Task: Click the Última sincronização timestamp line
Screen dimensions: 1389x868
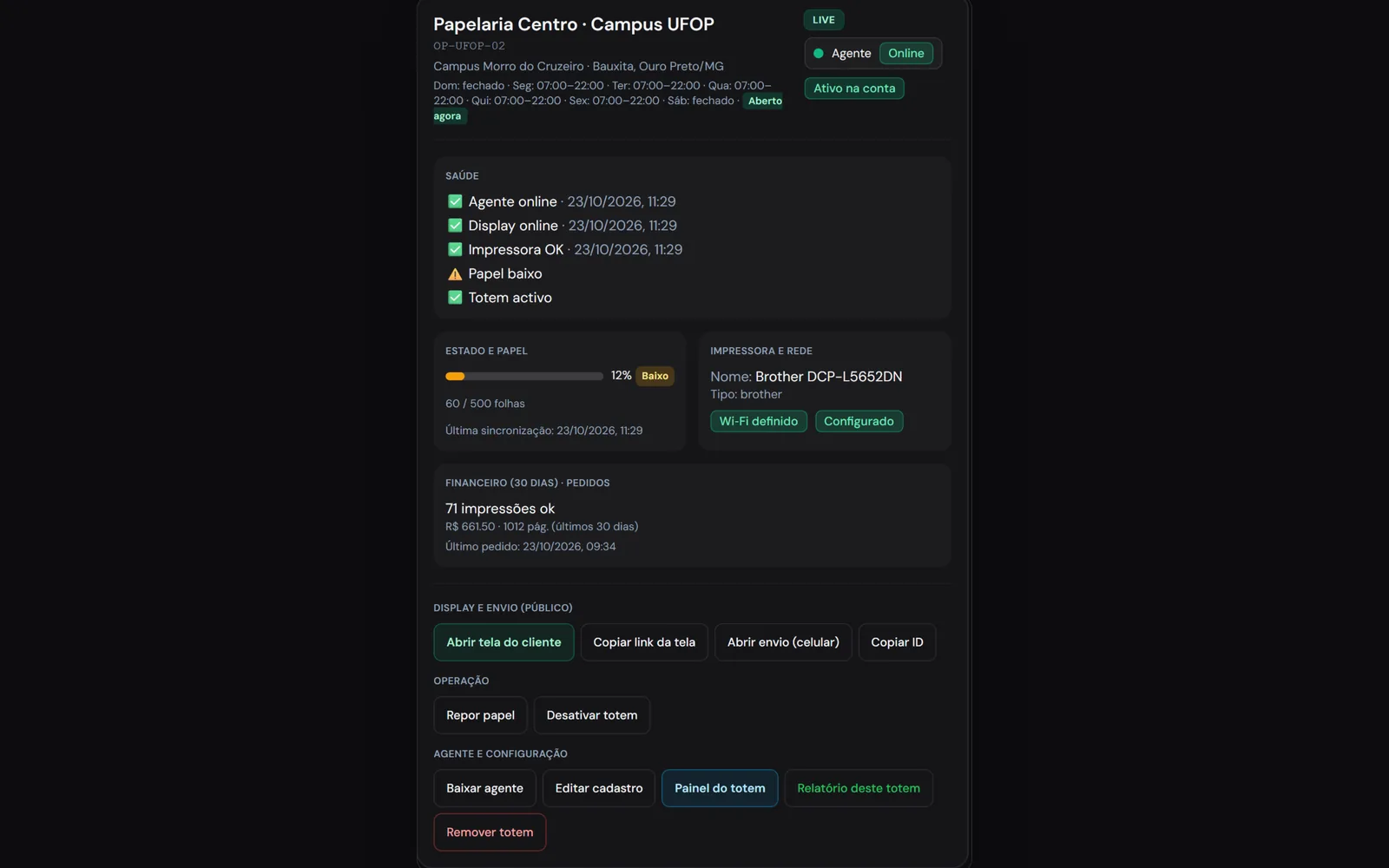Action: pyautogui.click(x=544, y=431)
